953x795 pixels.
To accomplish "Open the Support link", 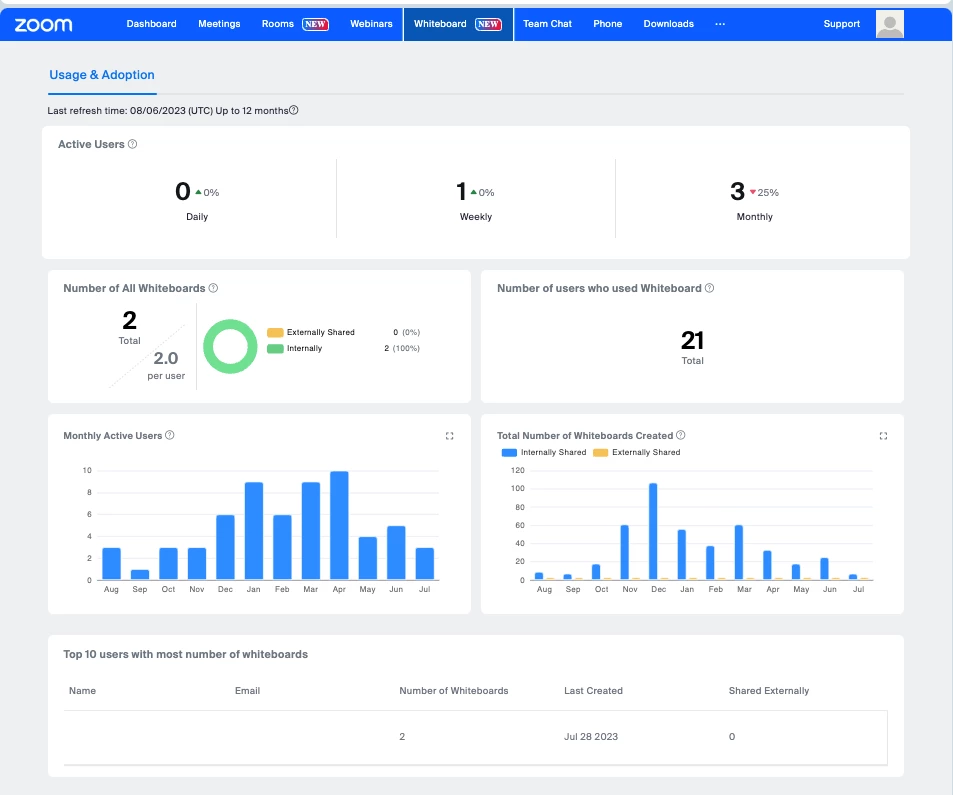I will point(841,24).
